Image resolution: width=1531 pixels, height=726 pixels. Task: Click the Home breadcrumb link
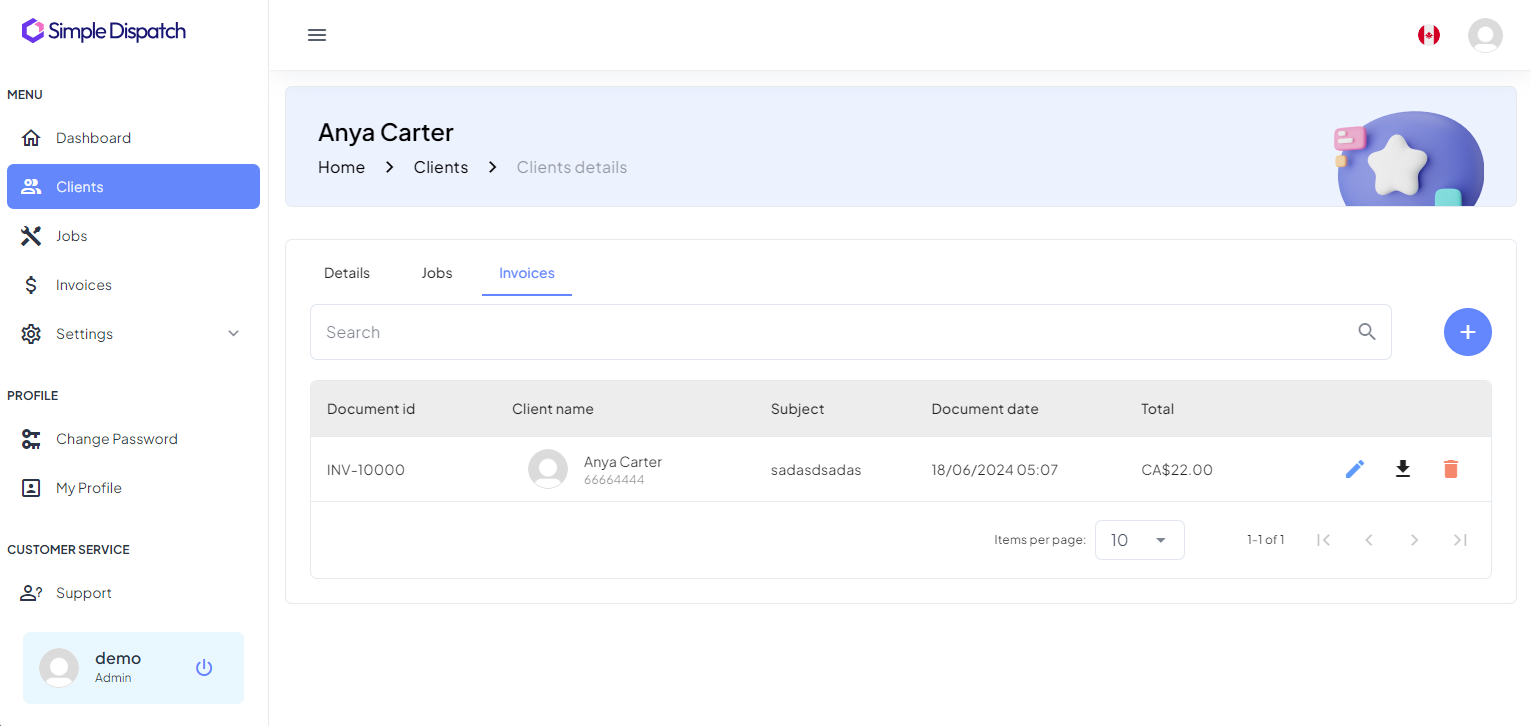(341, 167)
